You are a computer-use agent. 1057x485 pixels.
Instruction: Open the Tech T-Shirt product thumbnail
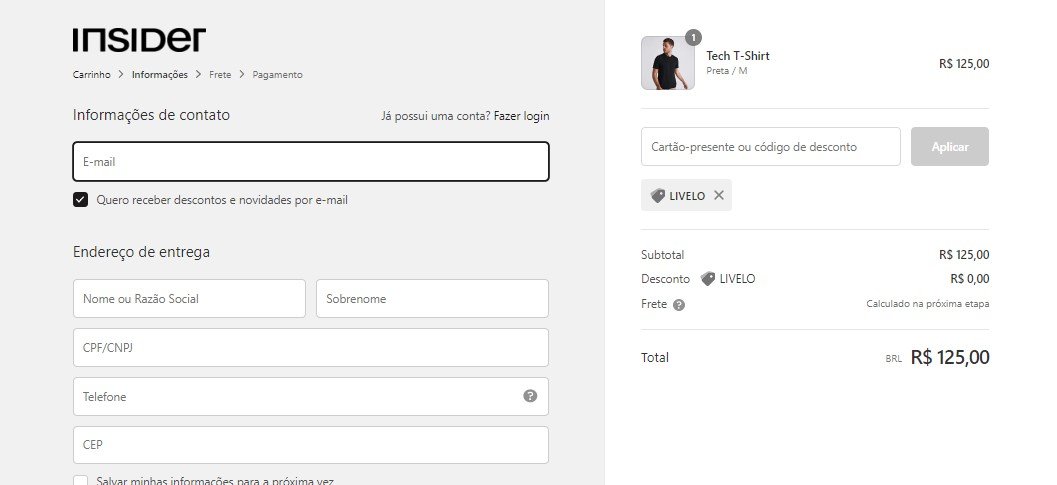[x=667, y=63]
